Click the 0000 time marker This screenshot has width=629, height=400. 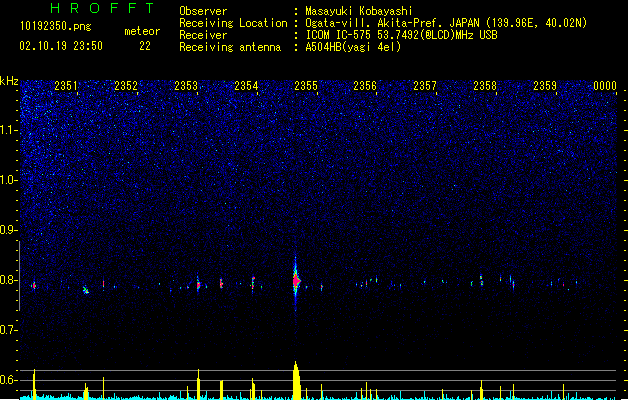(x=605, y=86)
